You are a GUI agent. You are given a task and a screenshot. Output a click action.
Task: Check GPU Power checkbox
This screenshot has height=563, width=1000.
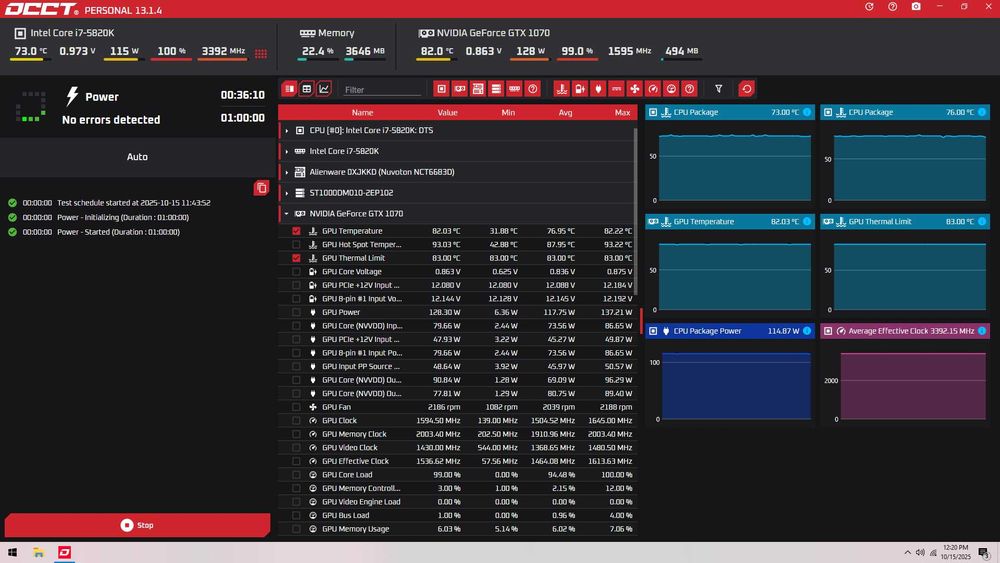pos(296,312)
